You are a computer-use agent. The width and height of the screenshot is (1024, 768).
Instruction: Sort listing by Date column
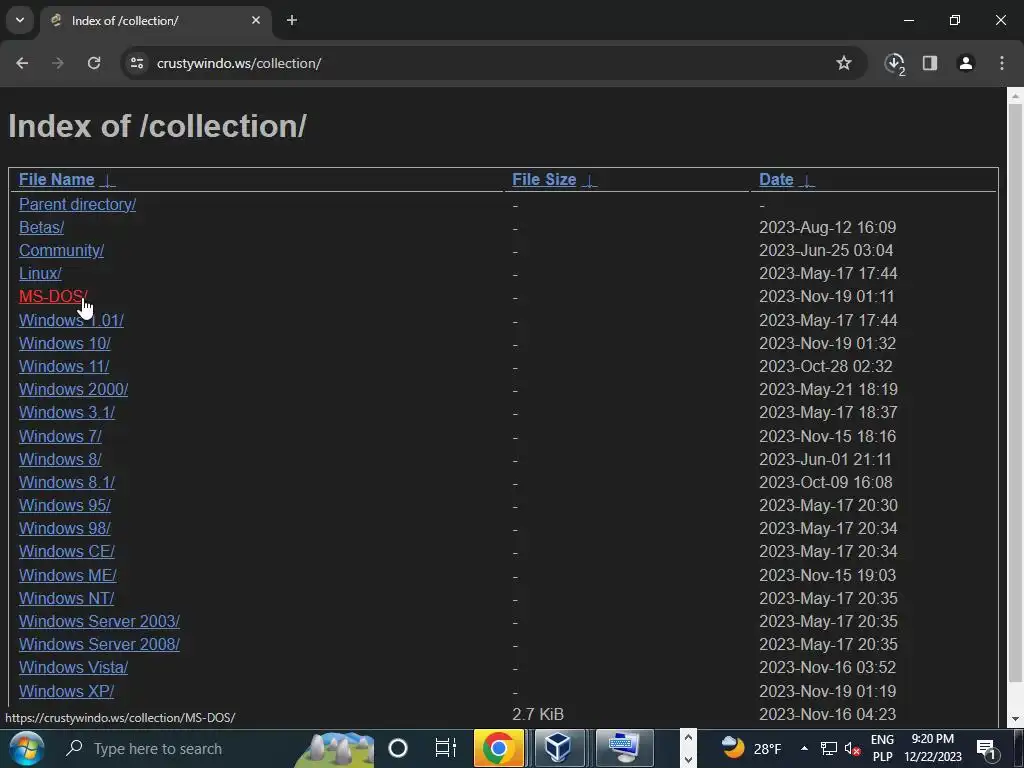tap(776, 180)
